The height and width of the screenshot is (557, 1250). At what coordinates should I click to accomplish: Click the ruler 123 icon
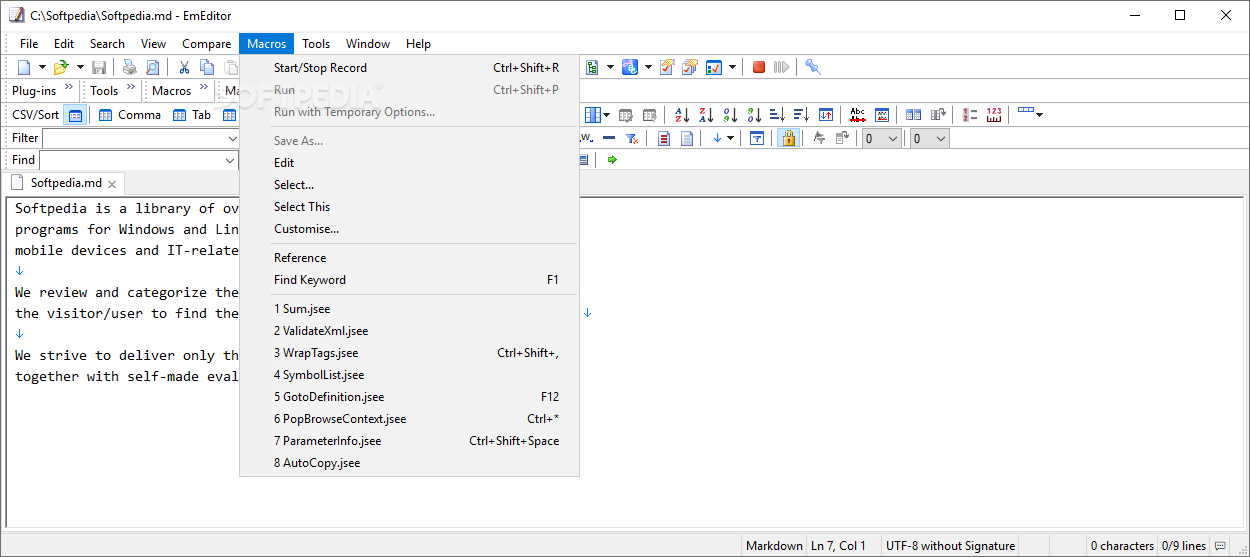[994, 115]
